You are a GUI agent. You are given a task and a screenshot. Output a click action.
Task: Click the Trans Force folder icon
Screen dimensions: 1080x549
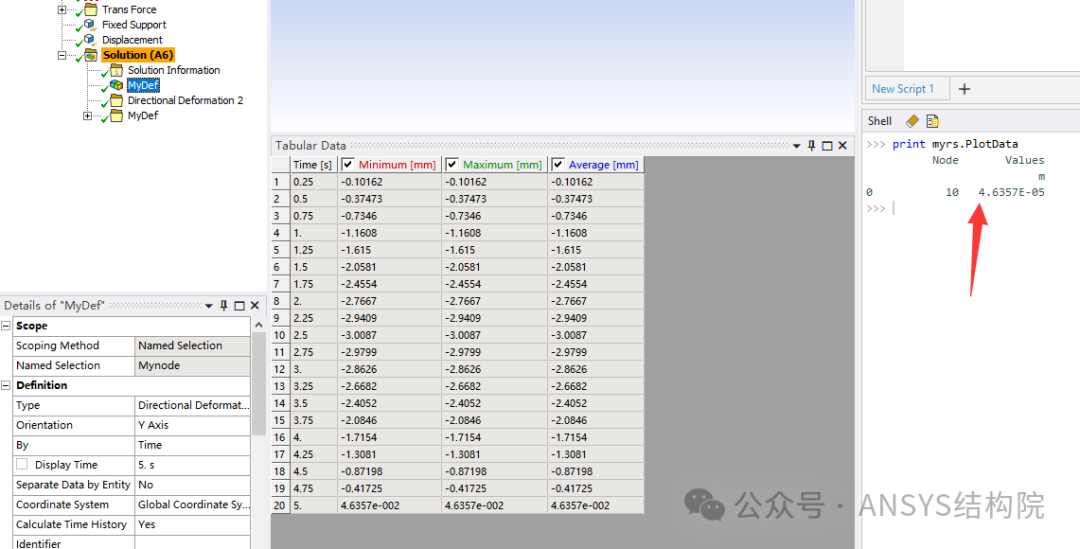[x=91, y=10]
